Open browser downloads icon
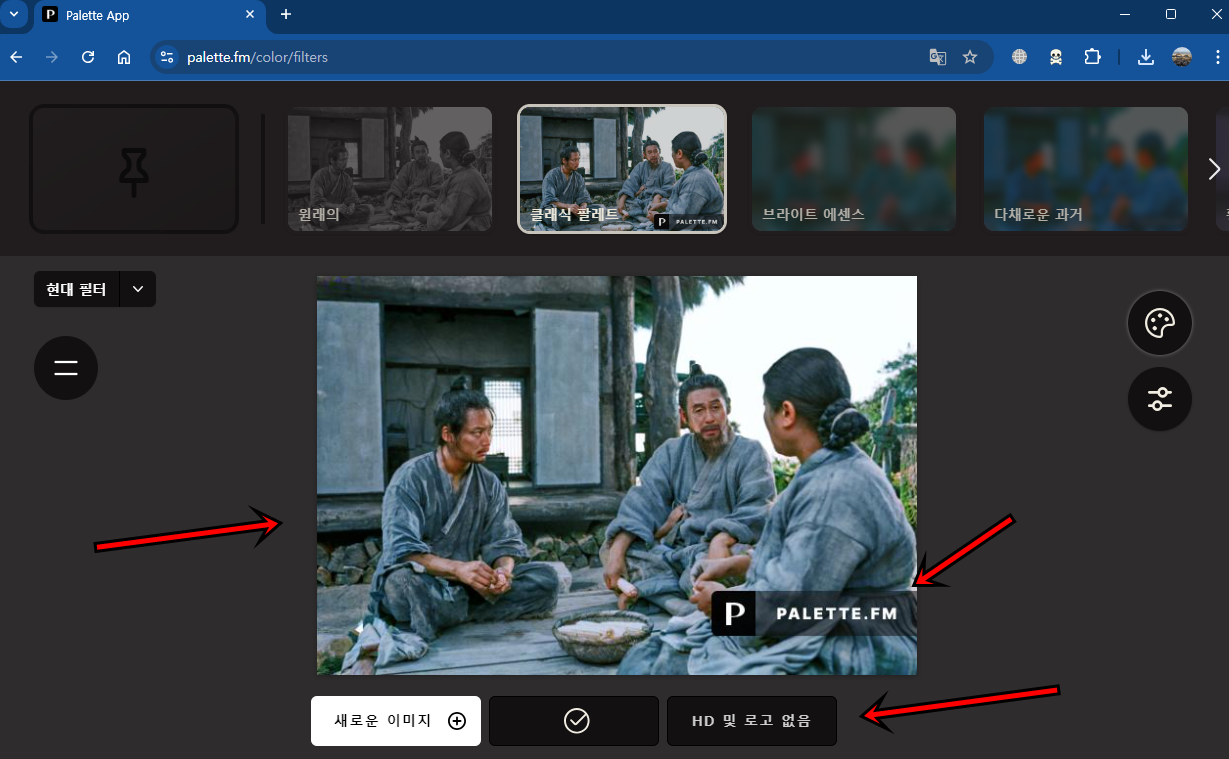 tap(1146, 57)
